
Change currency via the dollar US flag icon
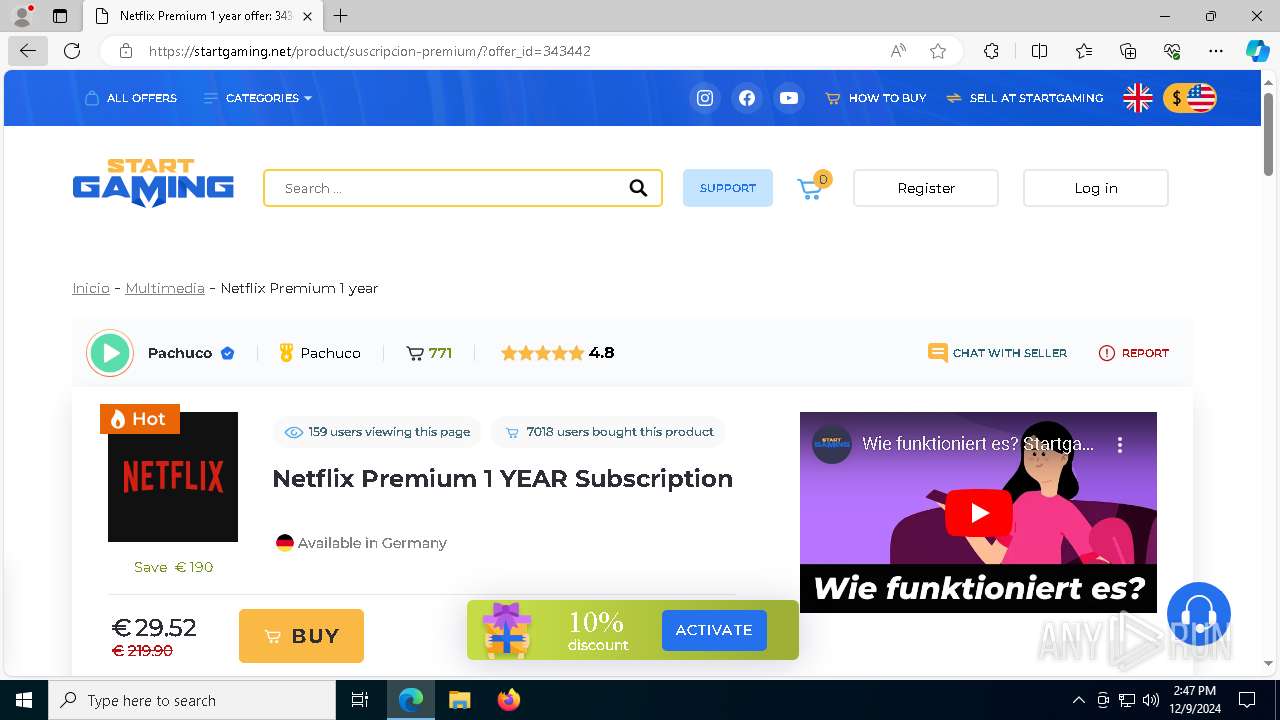point(1190,98)
